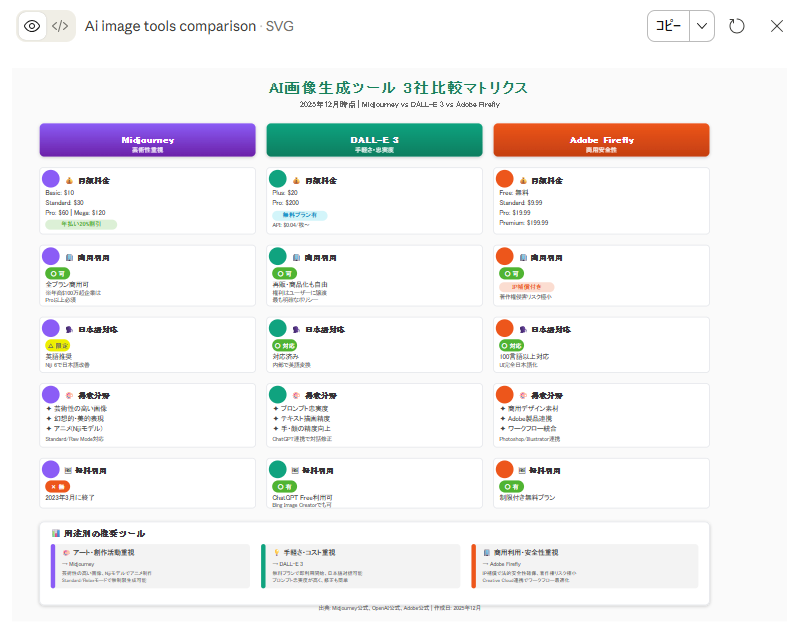Click the money bag icon in DALL-E 3 pricing card
Image resolution: width=798 pixels, height=634 pixels.
pos(297,181)
